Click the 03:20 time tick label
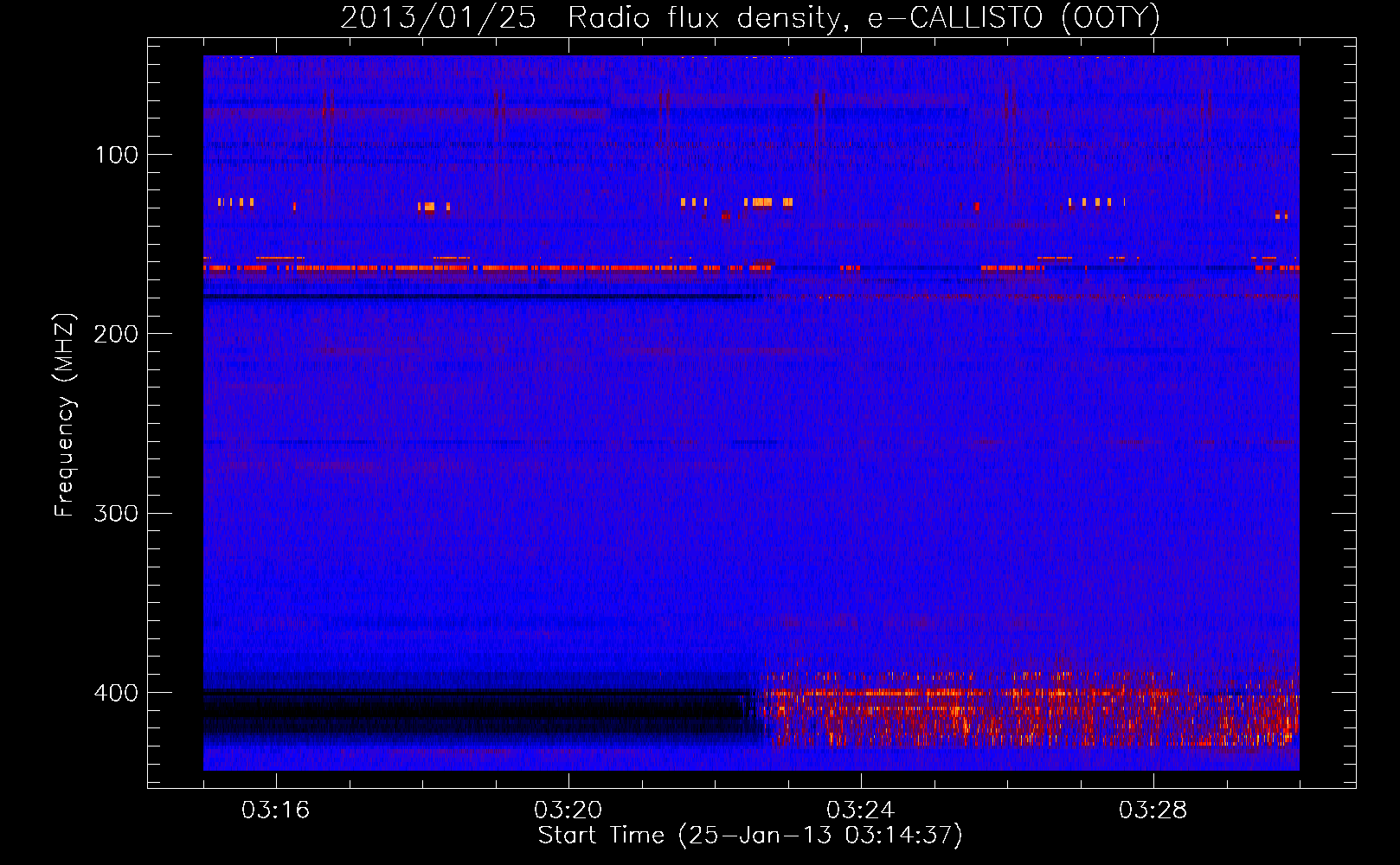The image size is (1400, 865). coord(568,811)
